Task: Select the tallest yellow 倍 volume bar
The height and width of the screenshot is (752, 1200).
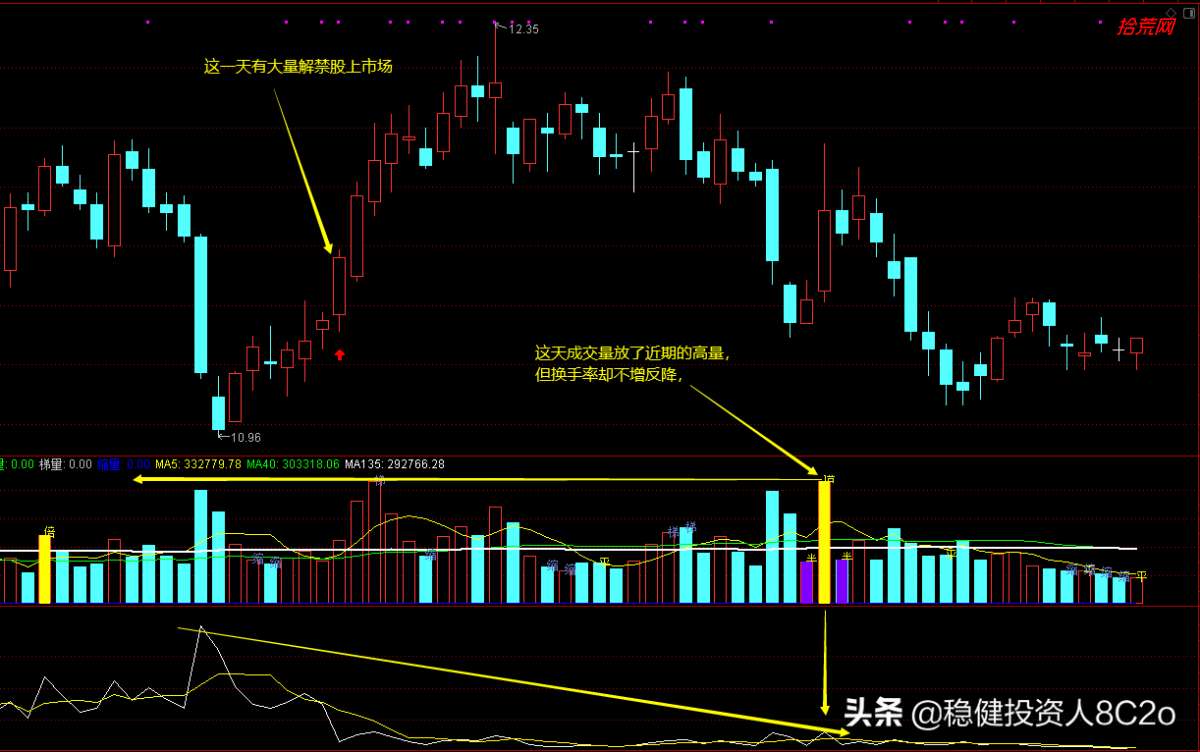Action: [825, 543]
